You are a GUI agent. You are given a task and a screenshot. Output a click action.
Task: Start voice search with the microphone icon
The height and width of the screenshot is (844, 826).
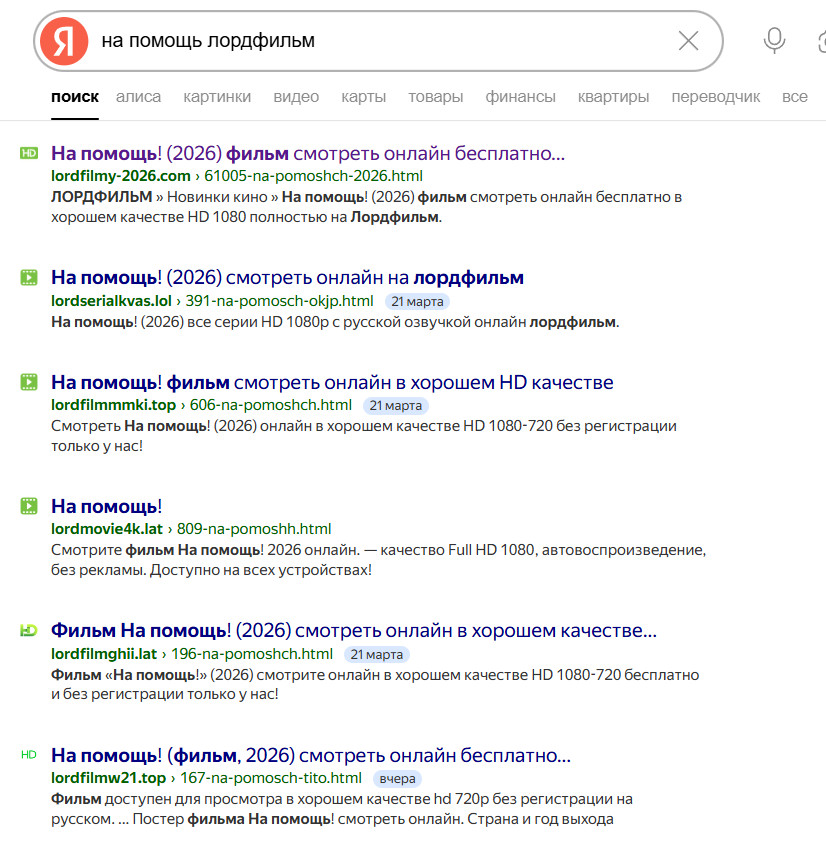pyautogui.click(x=774, y=41)
